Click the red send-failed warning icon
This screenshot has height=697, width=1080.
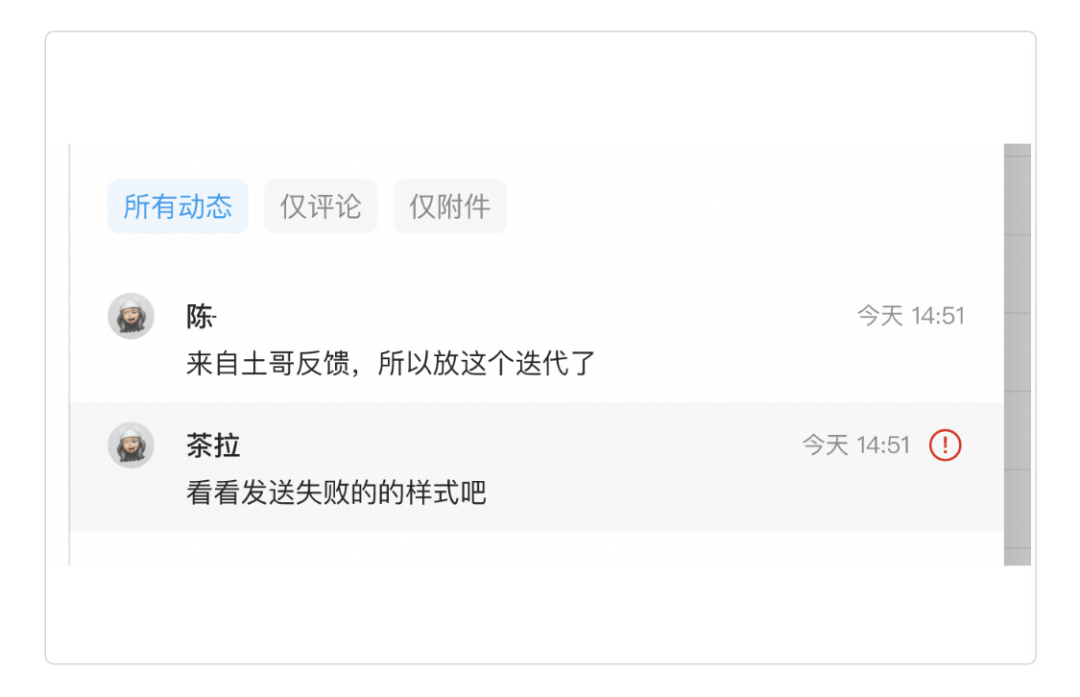pyautogui.click(x=945, y=445)
